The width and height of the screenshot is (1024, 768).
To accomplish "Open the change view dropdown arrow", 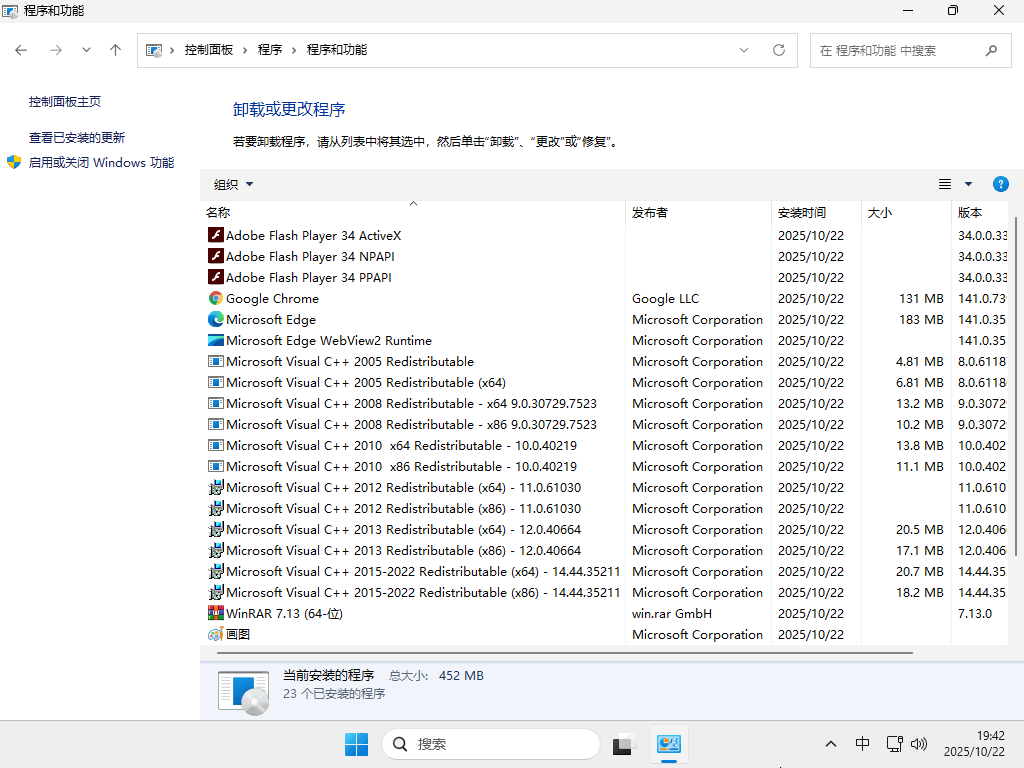I will 966,184.
